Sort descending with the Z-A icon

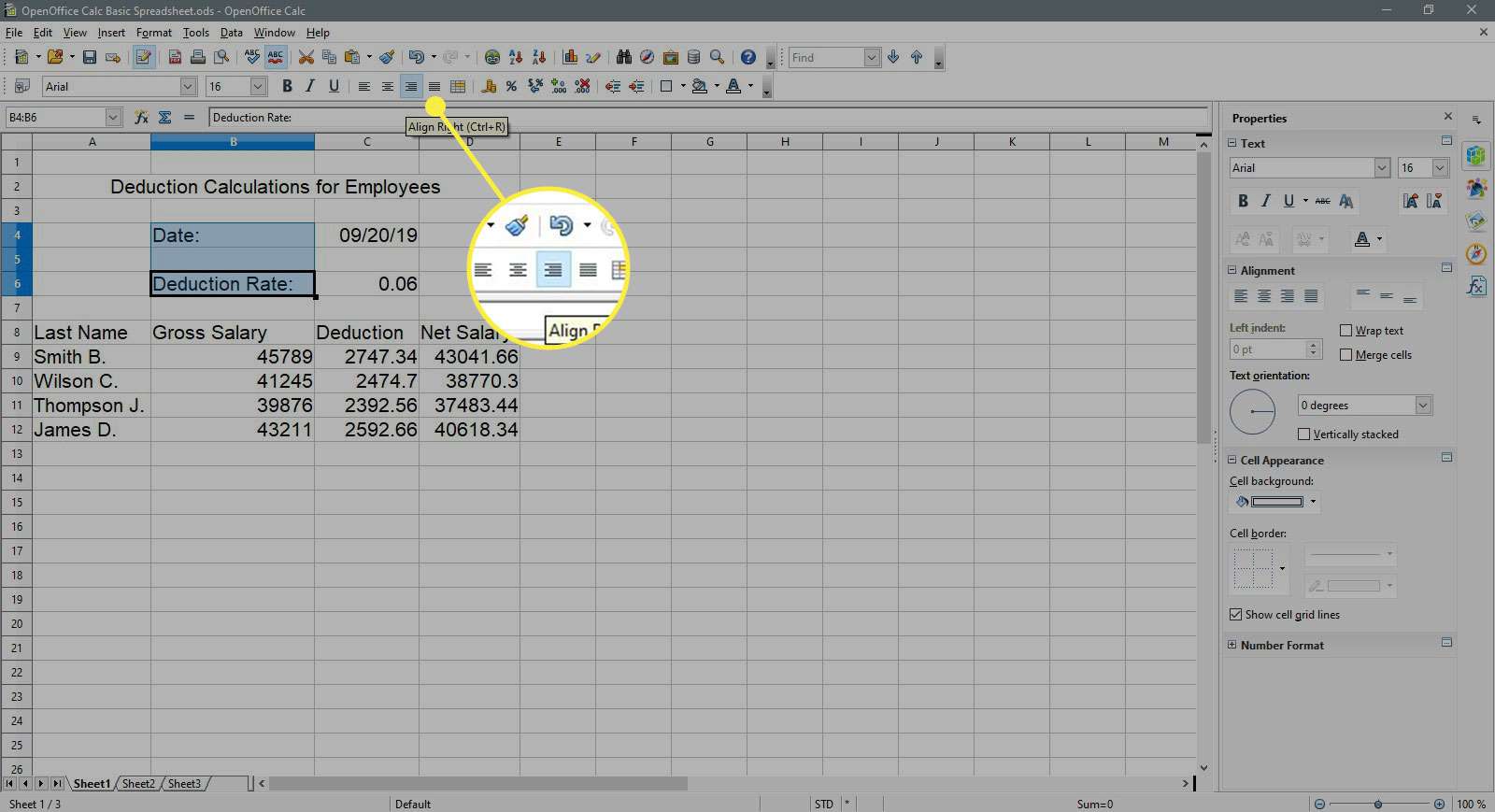(539, 57)
